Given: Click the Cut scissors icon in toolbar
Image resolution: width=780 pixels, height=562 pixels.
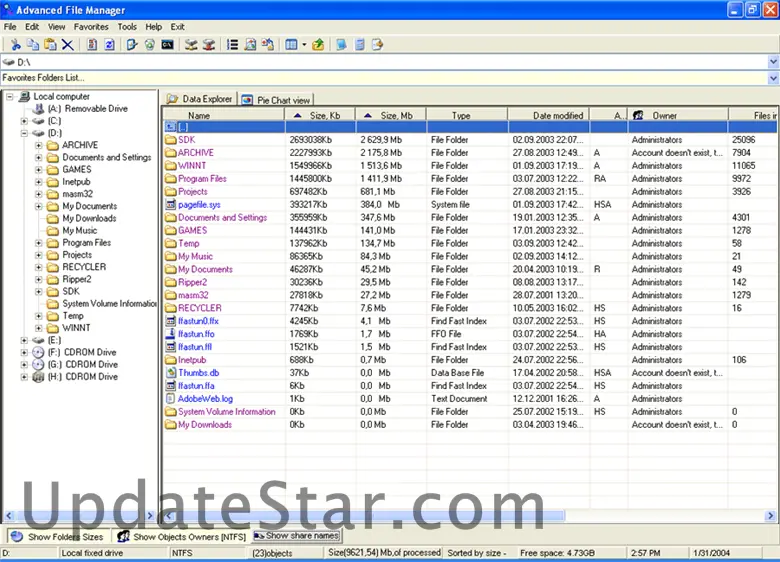Looking at the screenshot, I should click(x=16, y=44).
